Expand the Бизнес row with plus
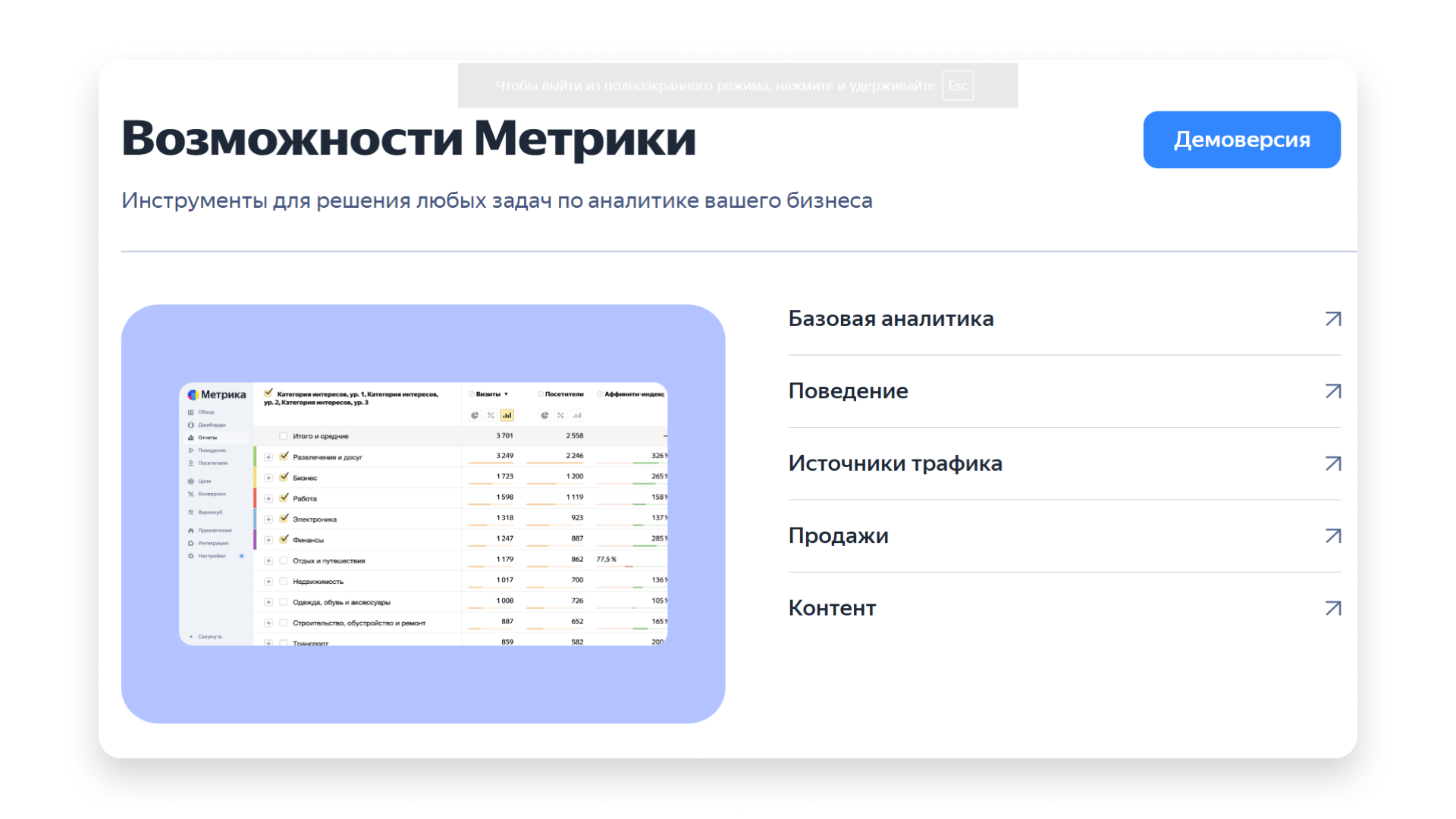The width and height of the screenshot is (1456, 819). (x=268, y=478)
